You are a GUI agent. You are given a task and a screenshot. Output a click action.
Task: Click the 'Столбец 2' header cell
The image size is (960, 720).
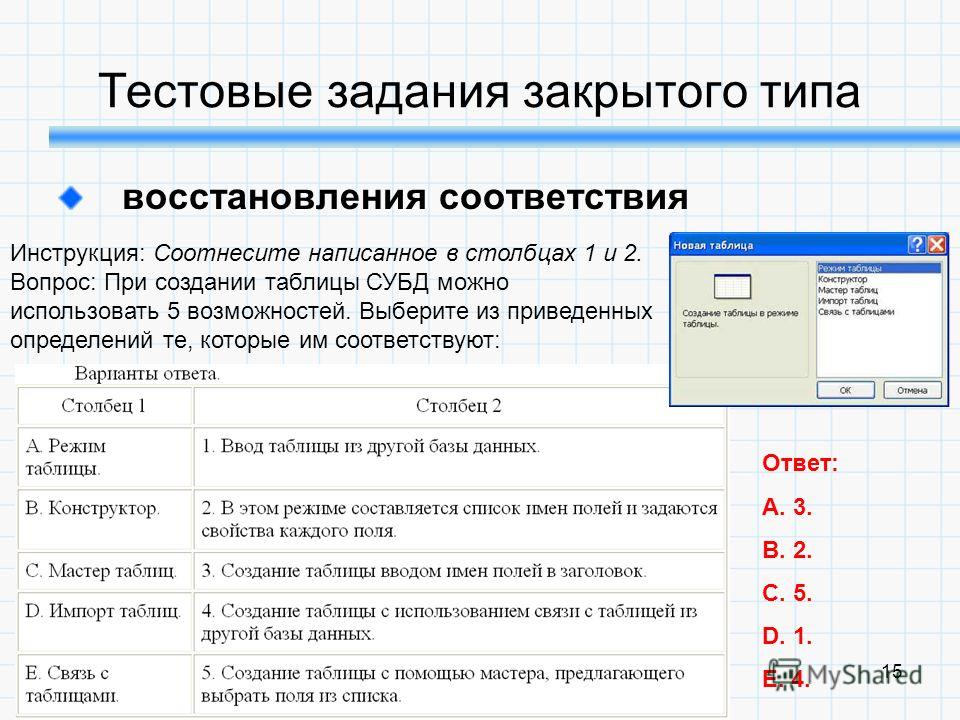(x=459, y=406)
